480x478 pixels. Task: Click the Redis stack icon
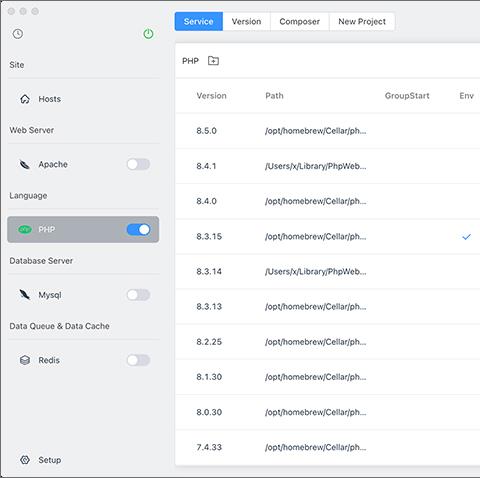coord(25,360)
